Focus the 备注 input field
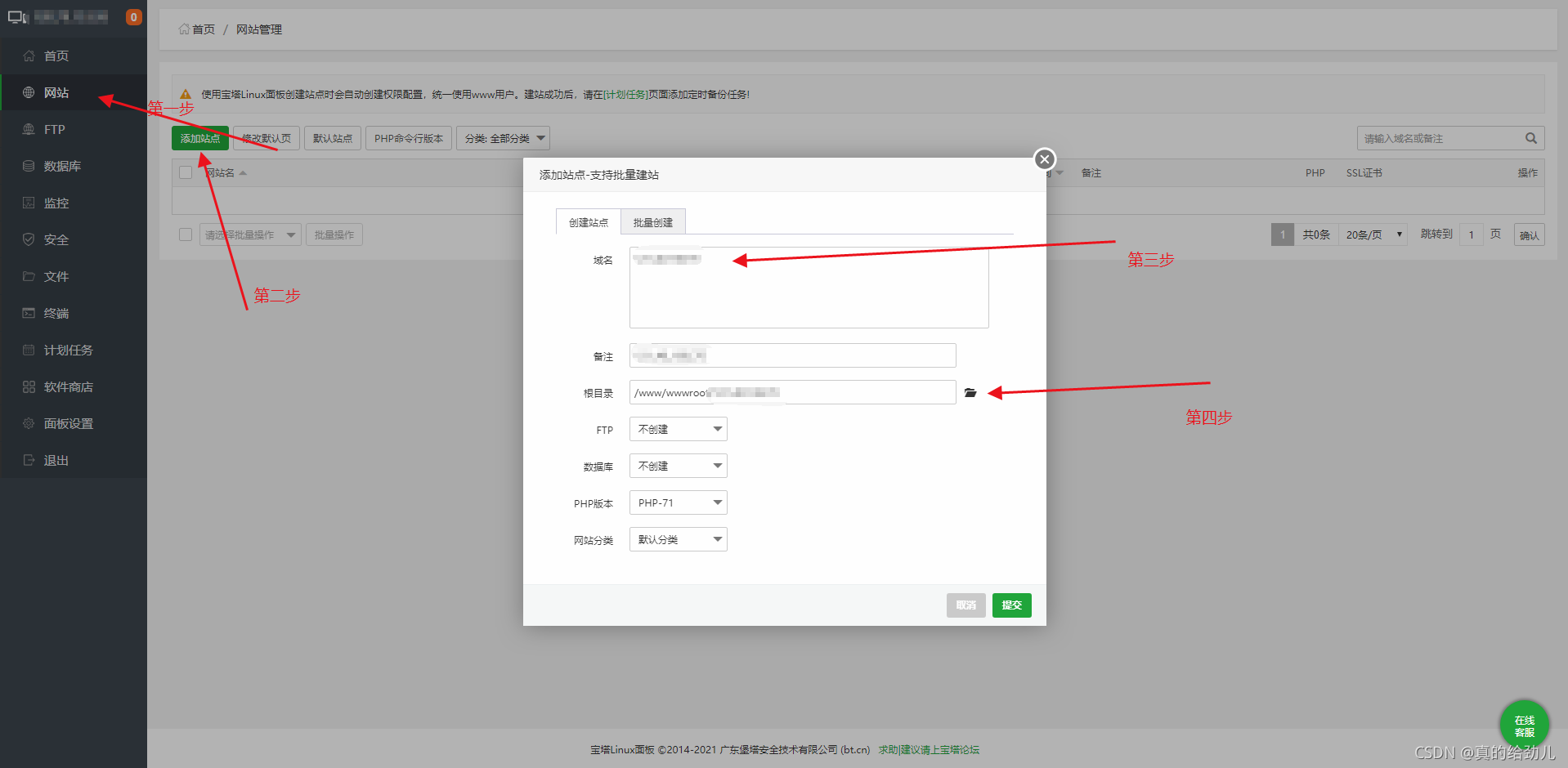This screenshot has width=1568, height=768. (x=793, y=355)
